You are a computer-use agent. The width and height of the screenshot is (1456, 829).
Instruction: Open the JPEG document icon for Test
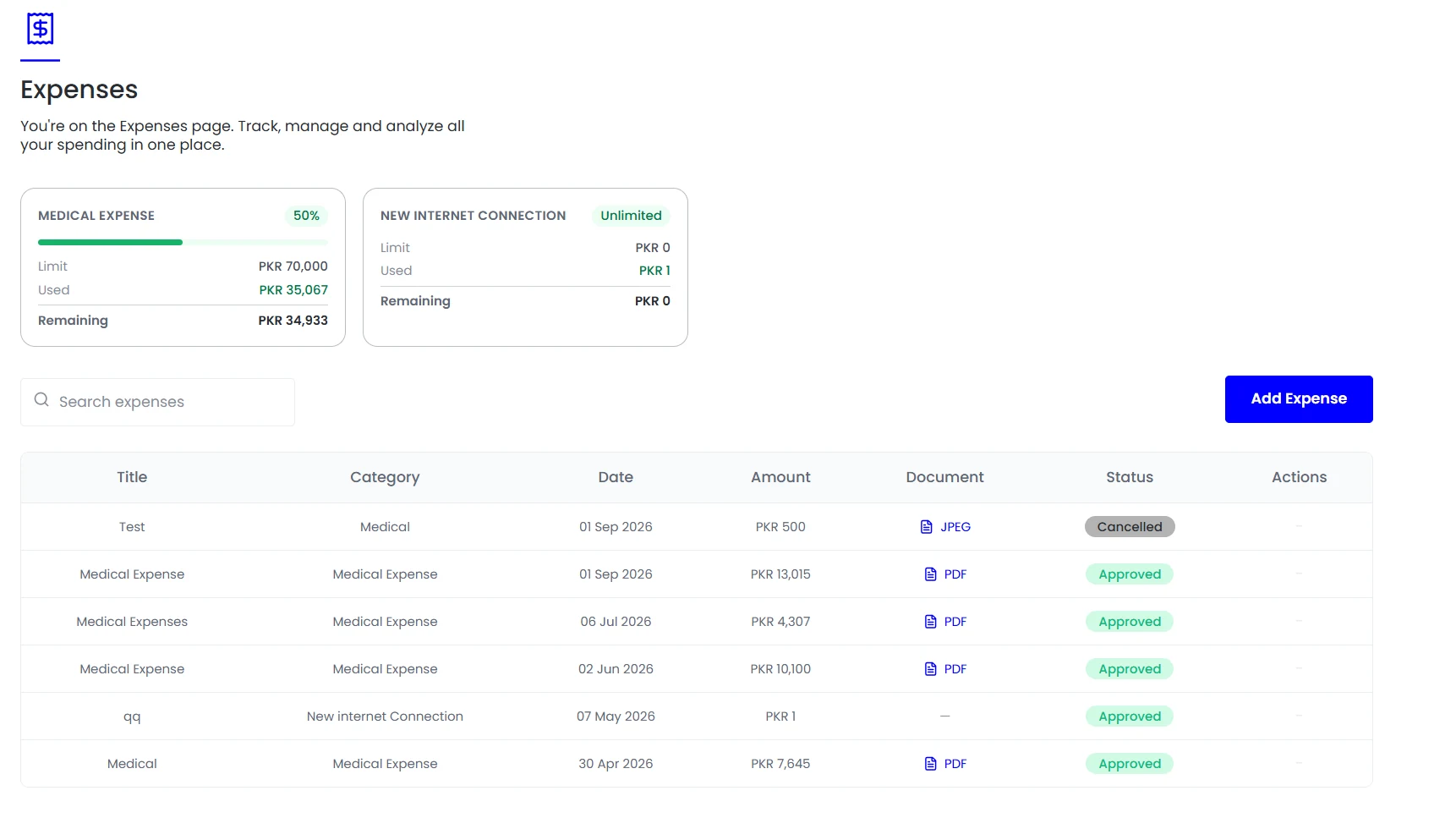[927, 527]
